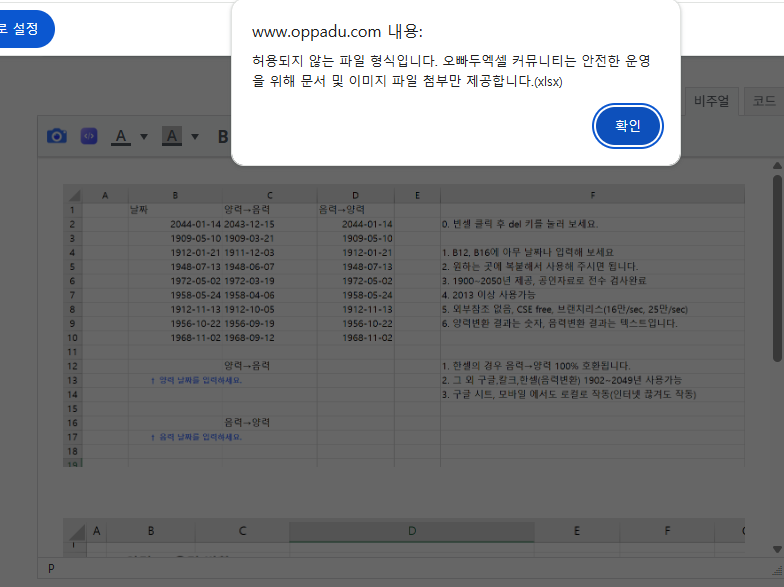784x587 pixels.
Task: Apply background color with highlighted A icon
Action: [x=171, y=136]
